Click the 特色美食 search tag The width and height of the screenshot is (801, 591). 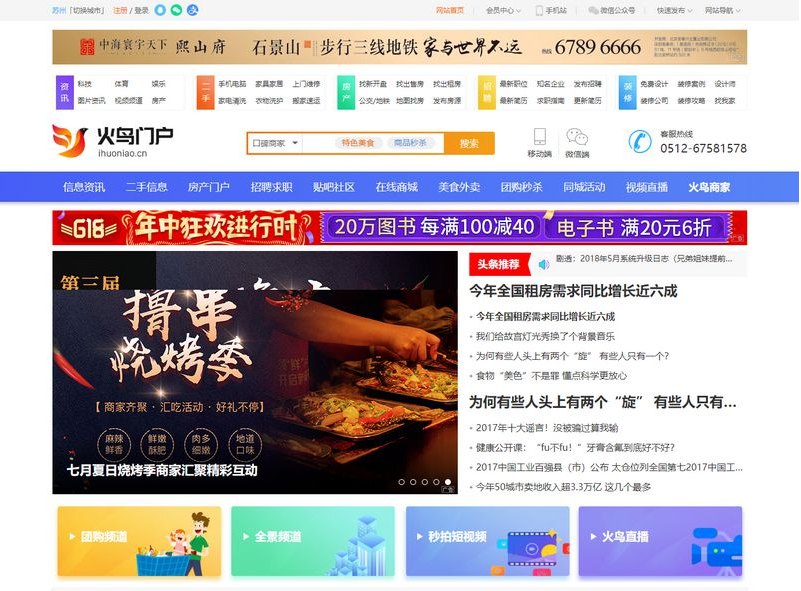coord(358,143)
